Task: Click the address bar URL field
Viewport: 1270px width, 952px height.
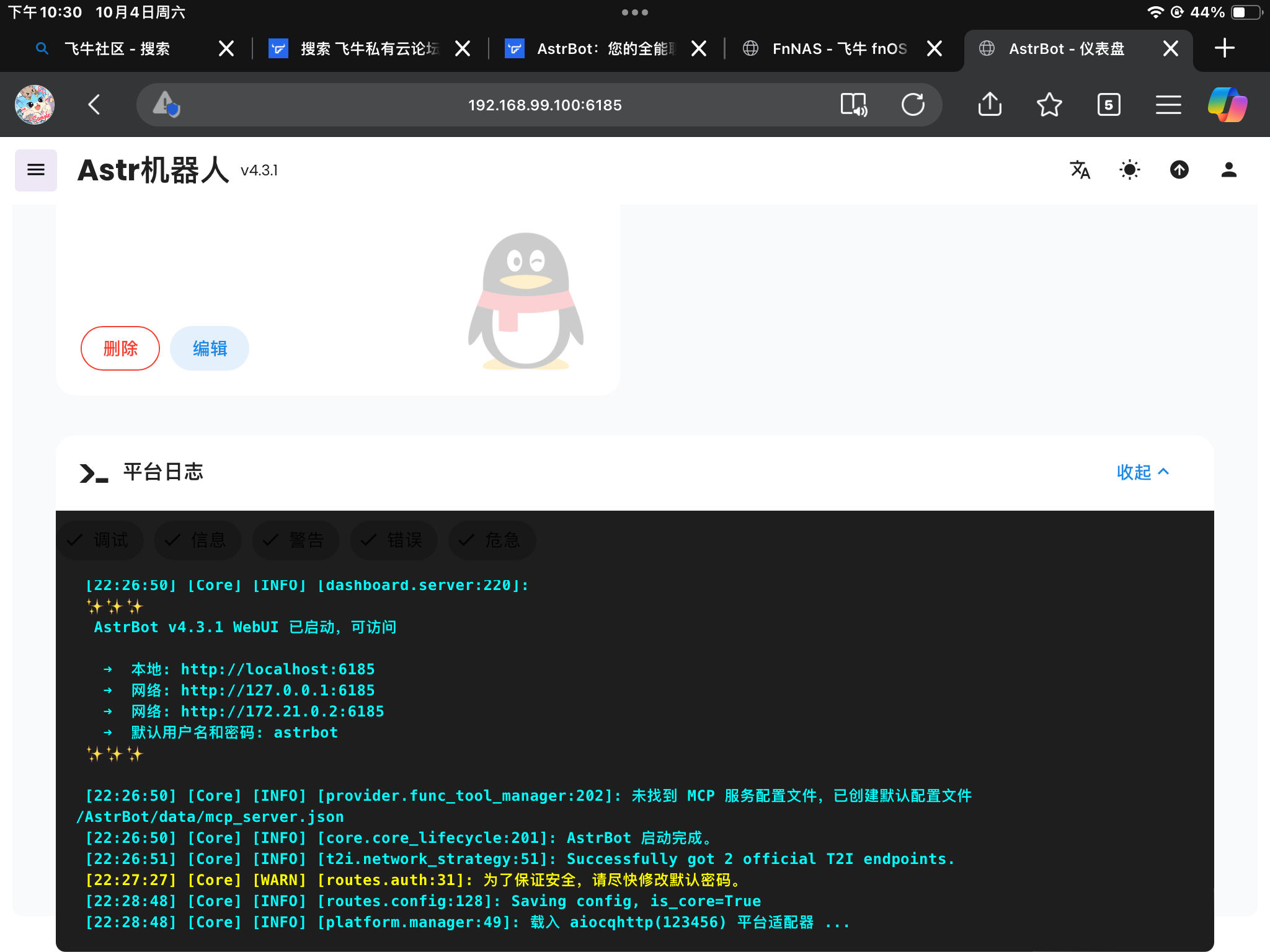Action: pos(544,105)
